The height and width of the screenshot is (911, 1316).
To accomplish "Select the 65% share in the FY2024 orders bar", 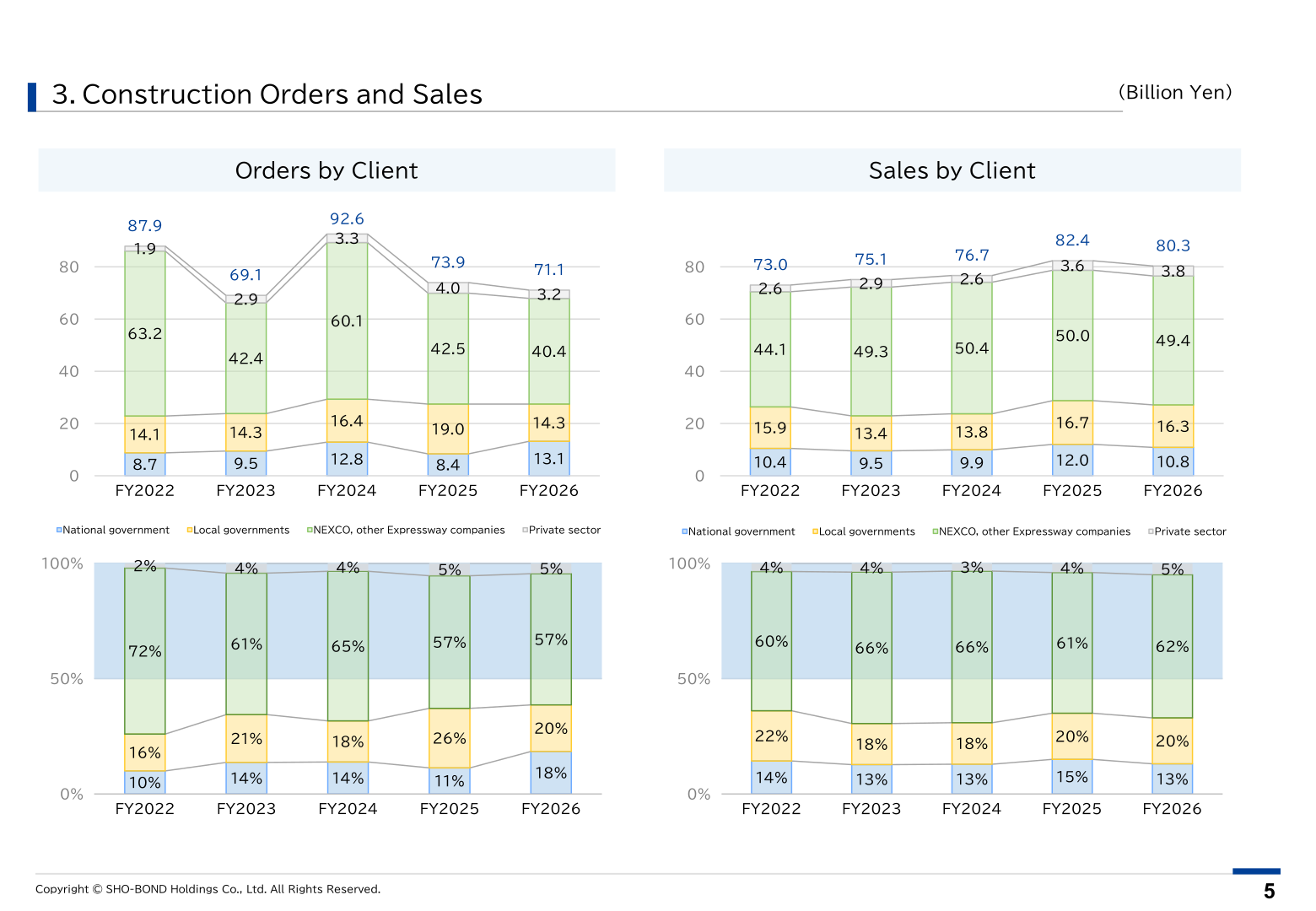I will 348,647.
